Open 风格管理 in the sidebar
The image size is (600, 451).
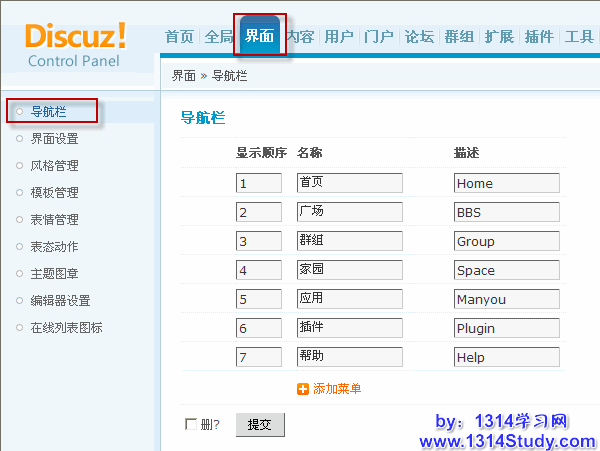54,166
